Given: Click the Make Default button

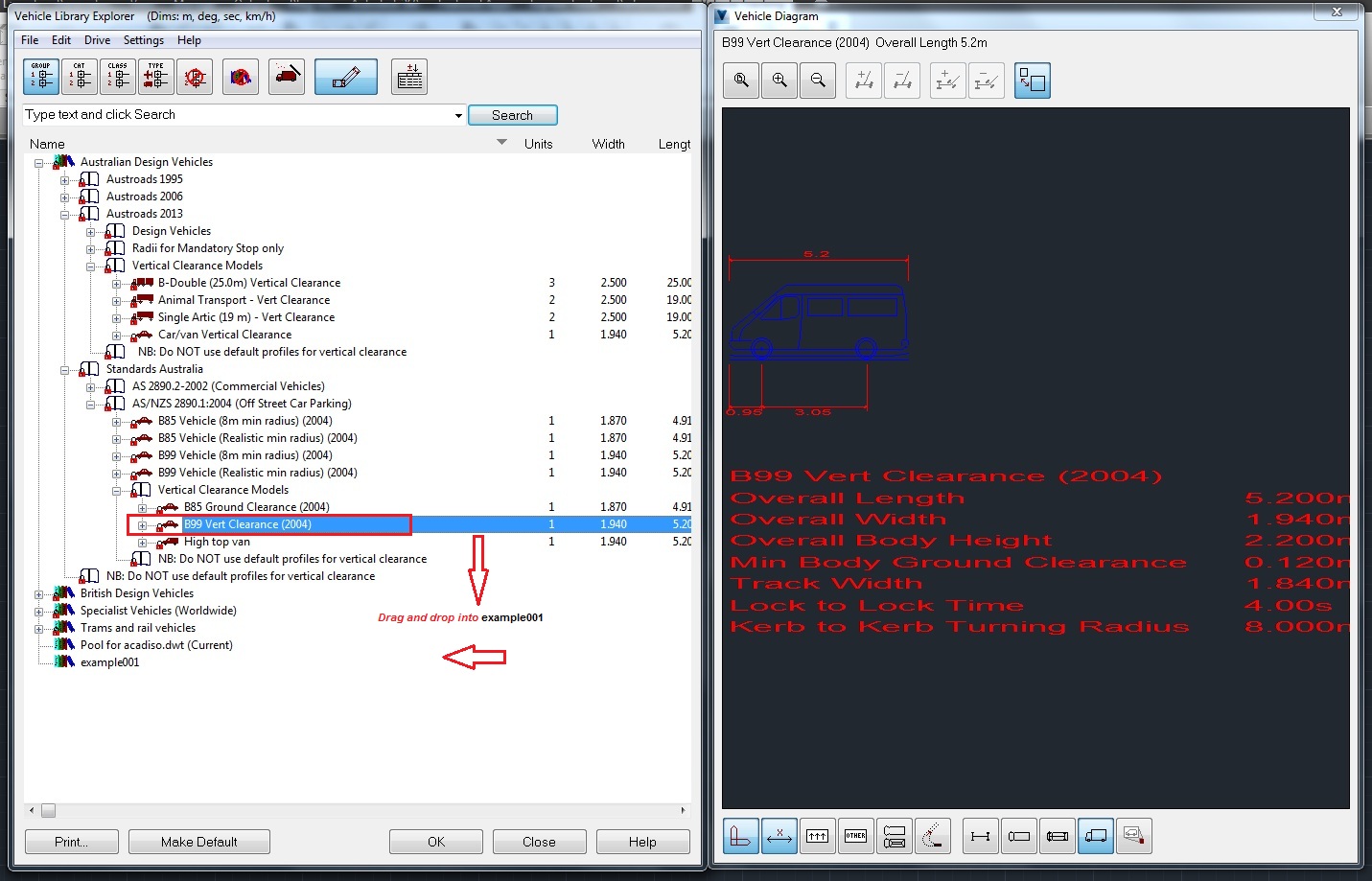Looking at the screenshot, I should pyautogui.click(x=198, y=842).
